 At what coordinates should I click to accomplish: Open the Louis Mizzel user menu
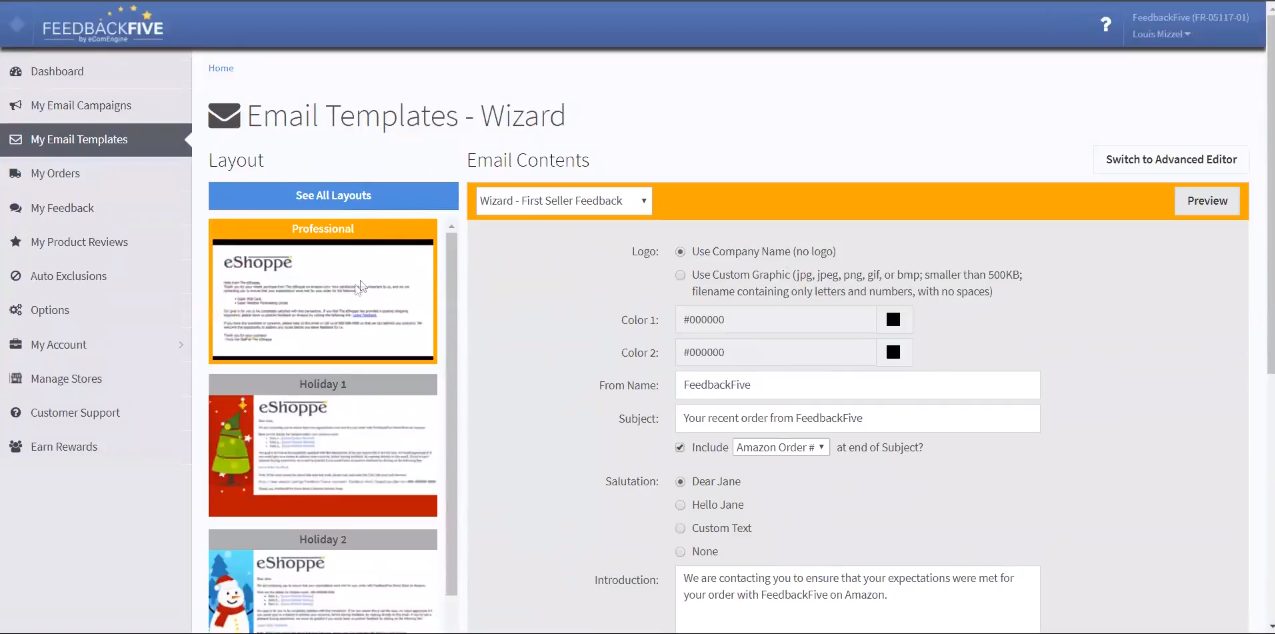(1161, 34)
